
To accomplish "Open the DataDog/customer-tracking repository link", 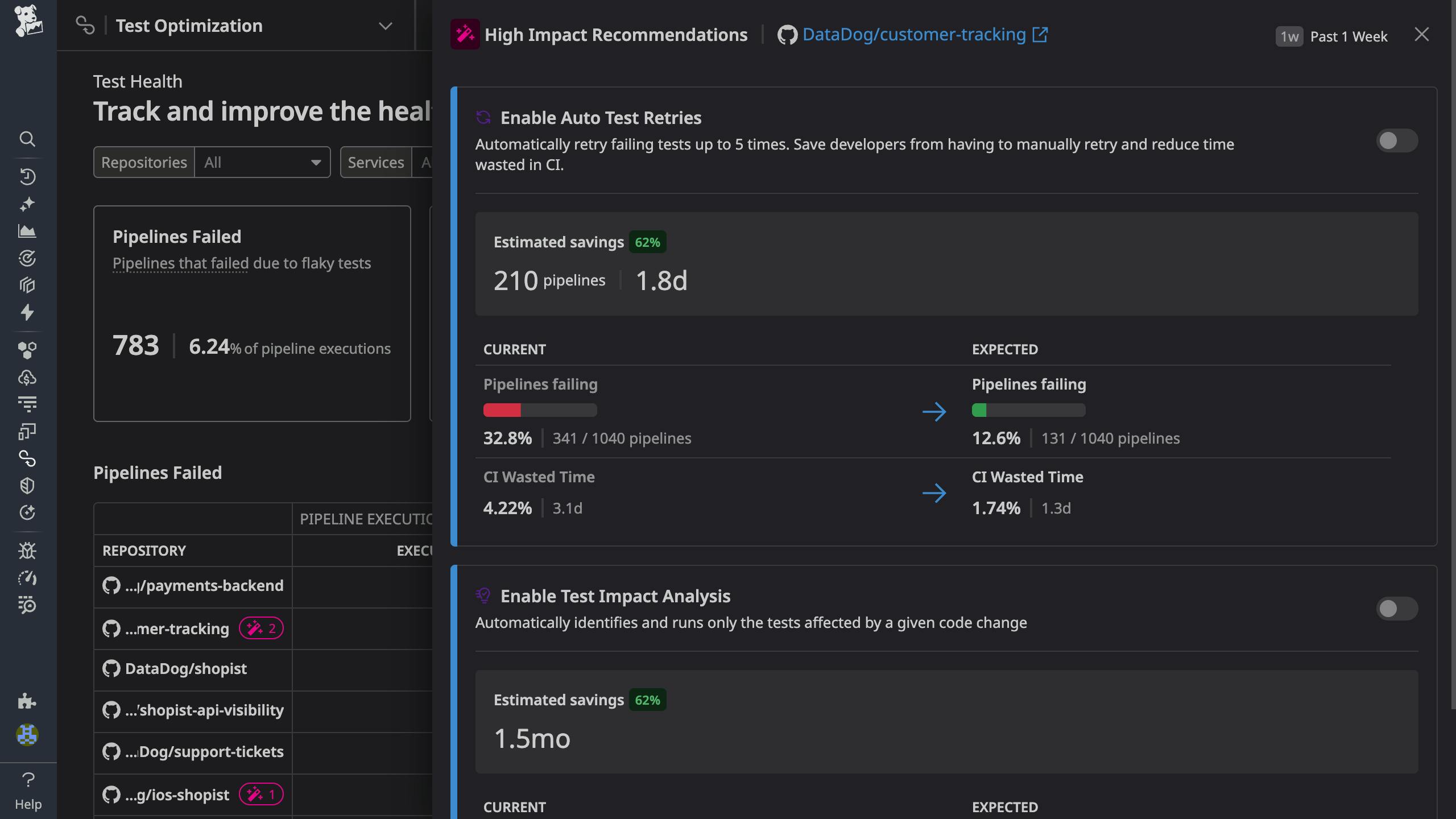I will click(913, 34).
